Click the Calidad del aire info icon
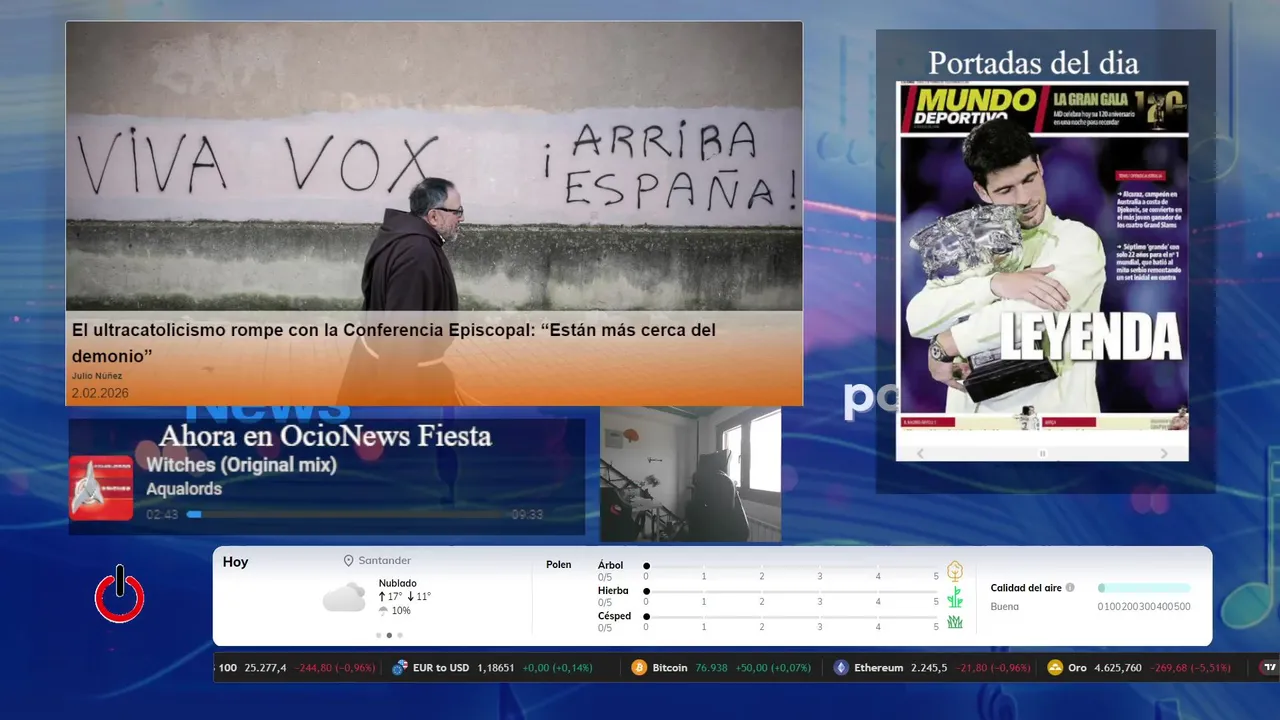1280x720 pixels. (1070, 588)
